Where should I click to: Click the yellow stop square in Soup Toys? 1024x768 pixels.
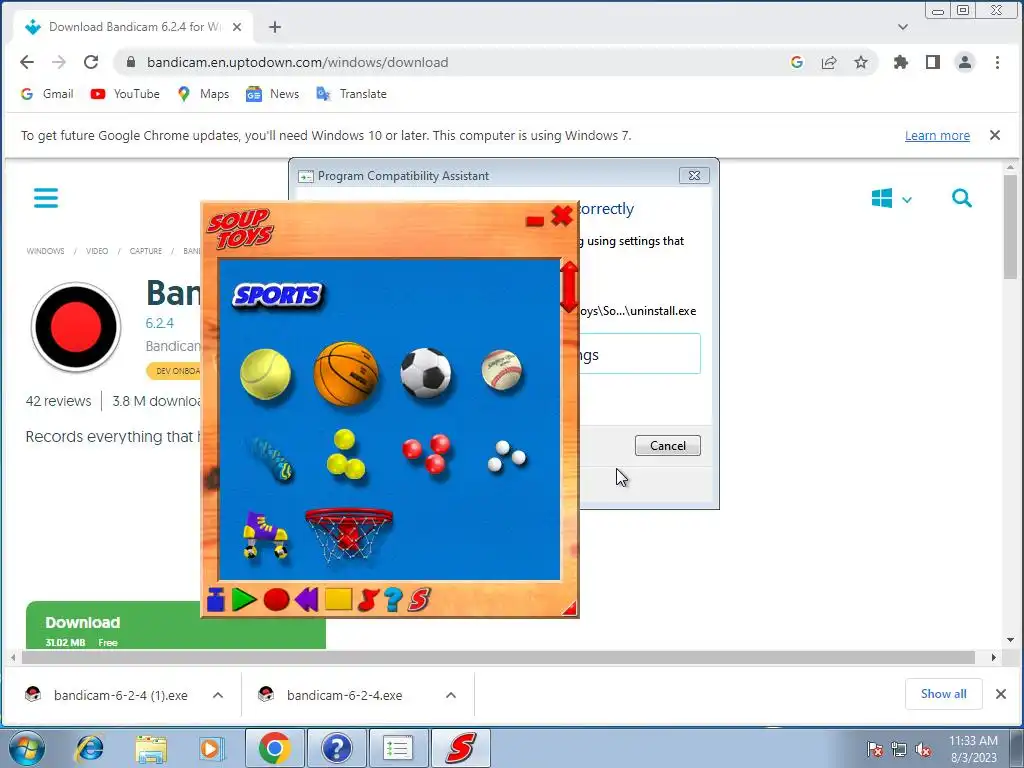tap(338, 600)
